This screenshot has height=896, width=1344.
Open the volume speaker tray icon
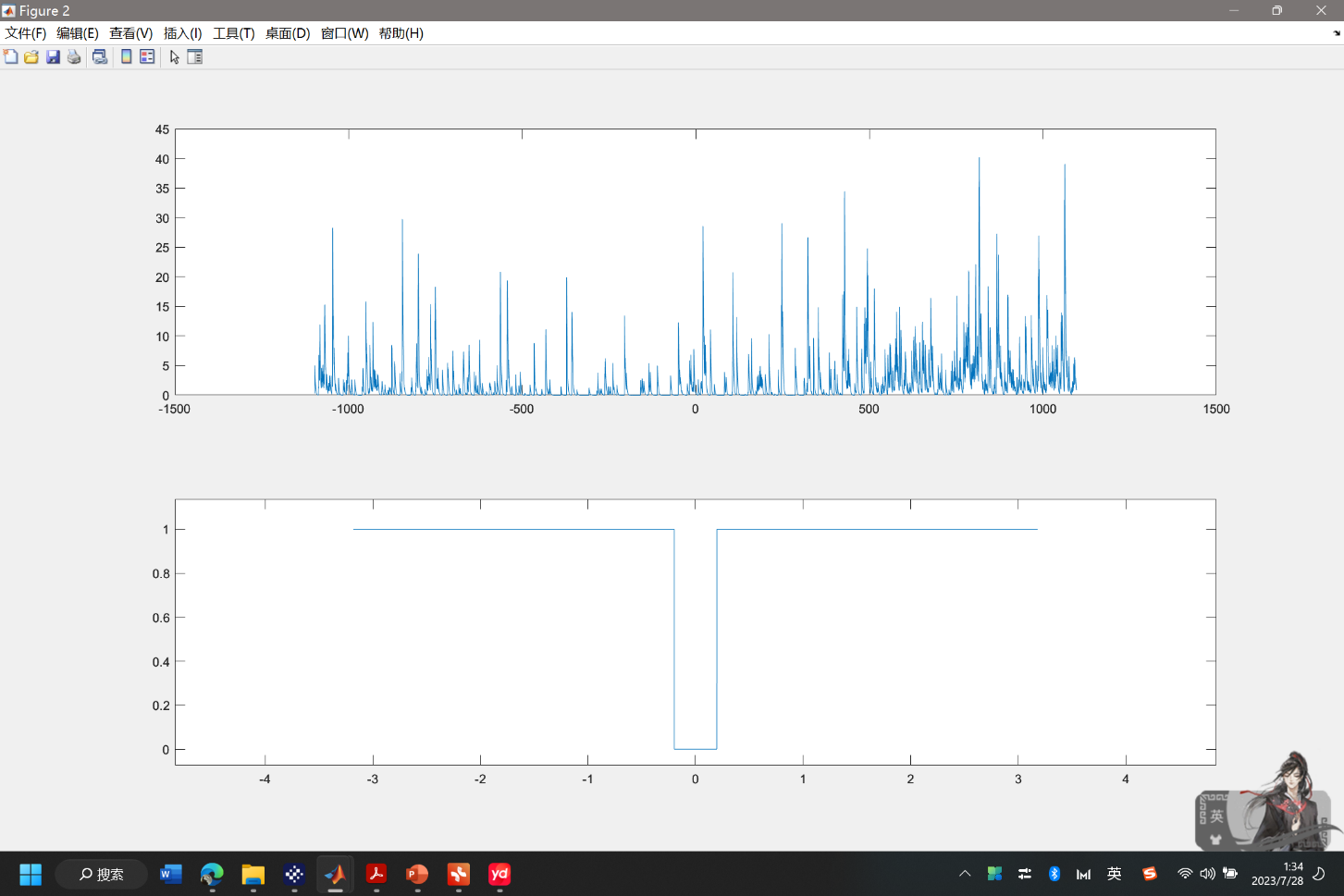click(1207, 874)
